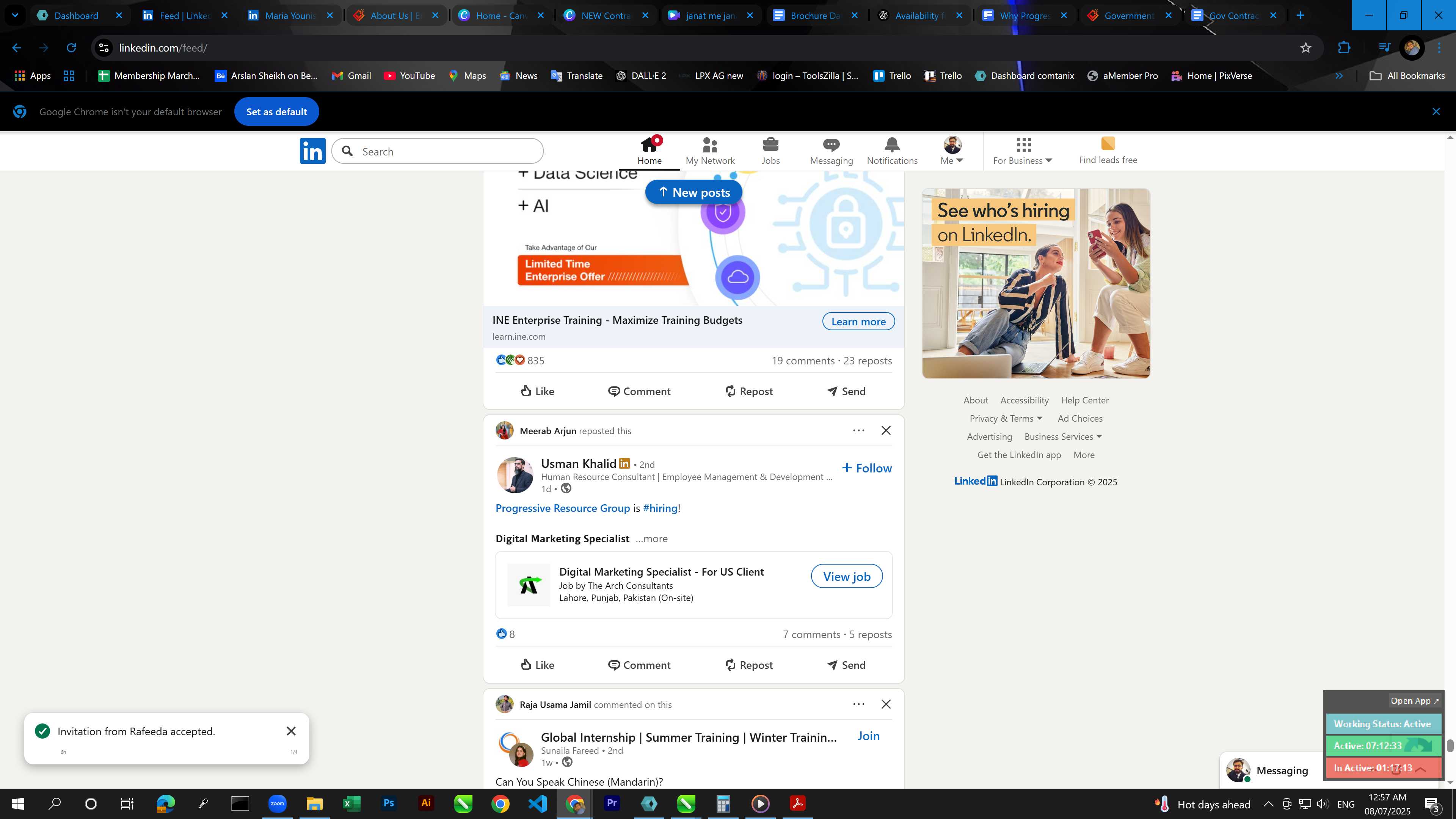
Task: Switch to the About Us tab
Action: click(395, 15)
